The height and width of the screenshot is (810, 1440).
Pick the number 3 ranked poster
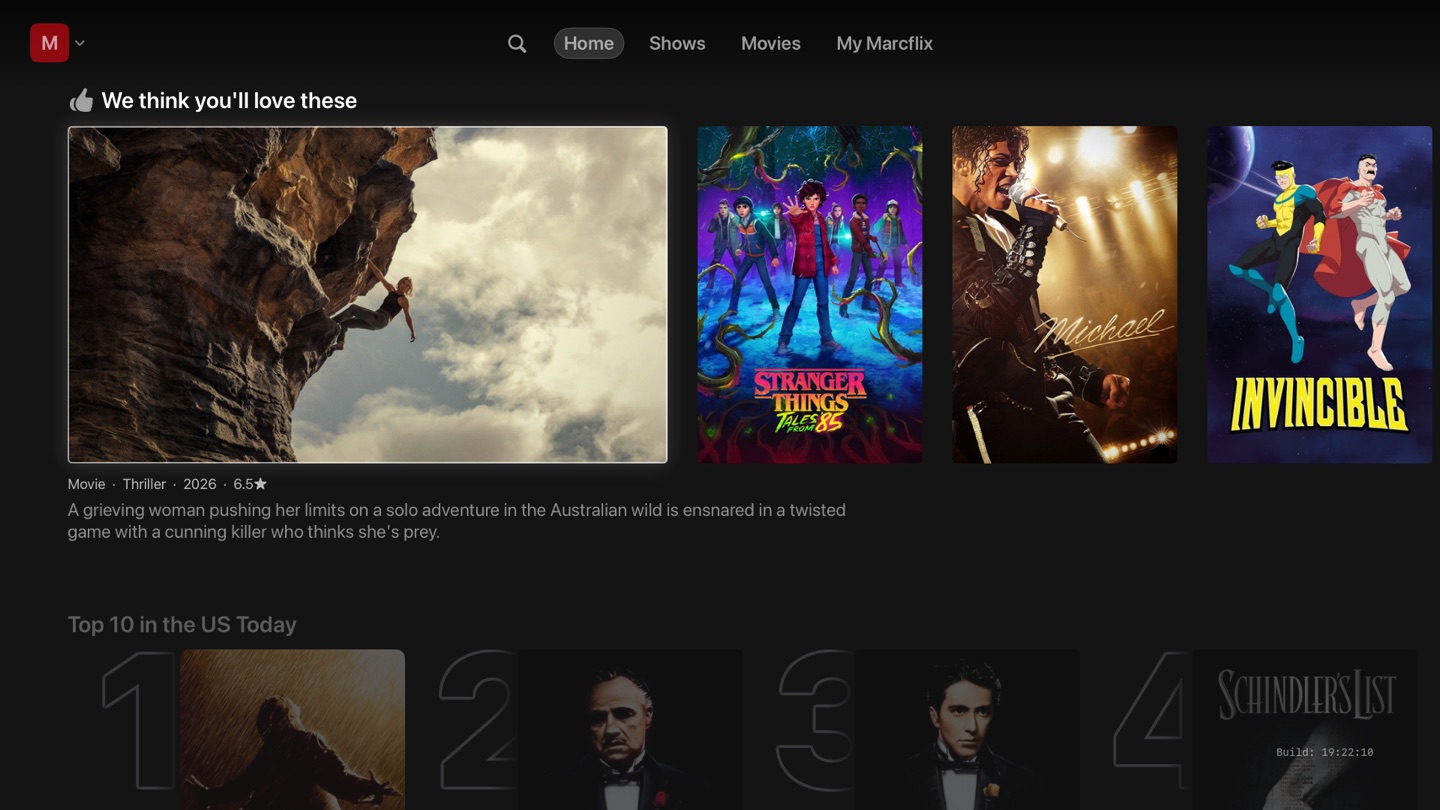[x=966, y=729]
